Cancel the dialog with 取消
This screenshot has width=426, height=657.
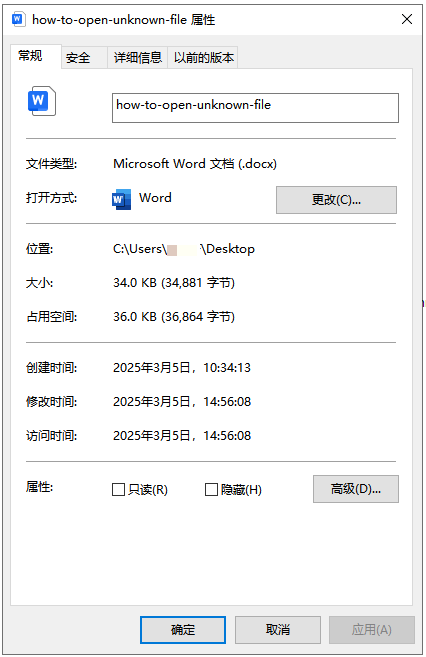coord(278,630)
